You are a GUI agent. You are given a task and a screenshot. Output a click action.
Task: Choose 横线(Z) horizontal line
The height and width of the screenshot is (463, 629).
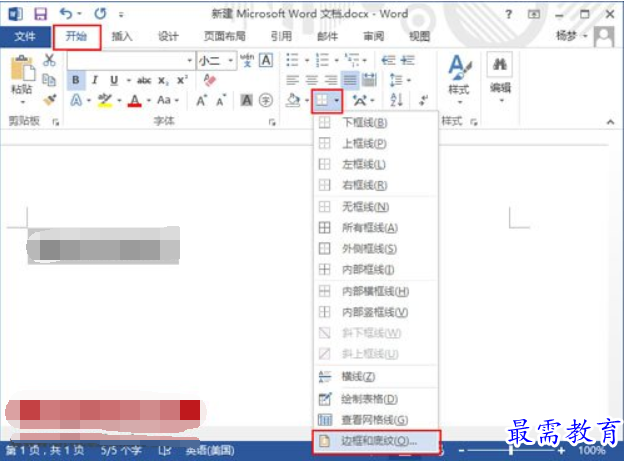(375, 376)
